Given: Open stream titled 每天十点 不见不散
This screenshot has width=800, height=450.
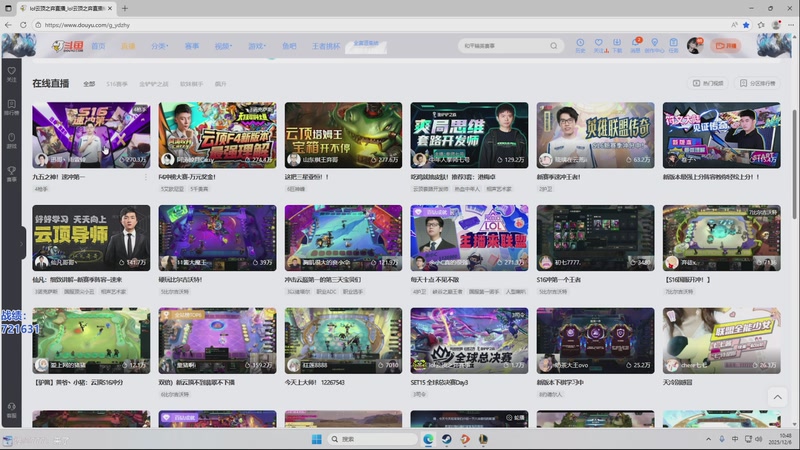Looking at the screenshot, I should coord(435,280).
